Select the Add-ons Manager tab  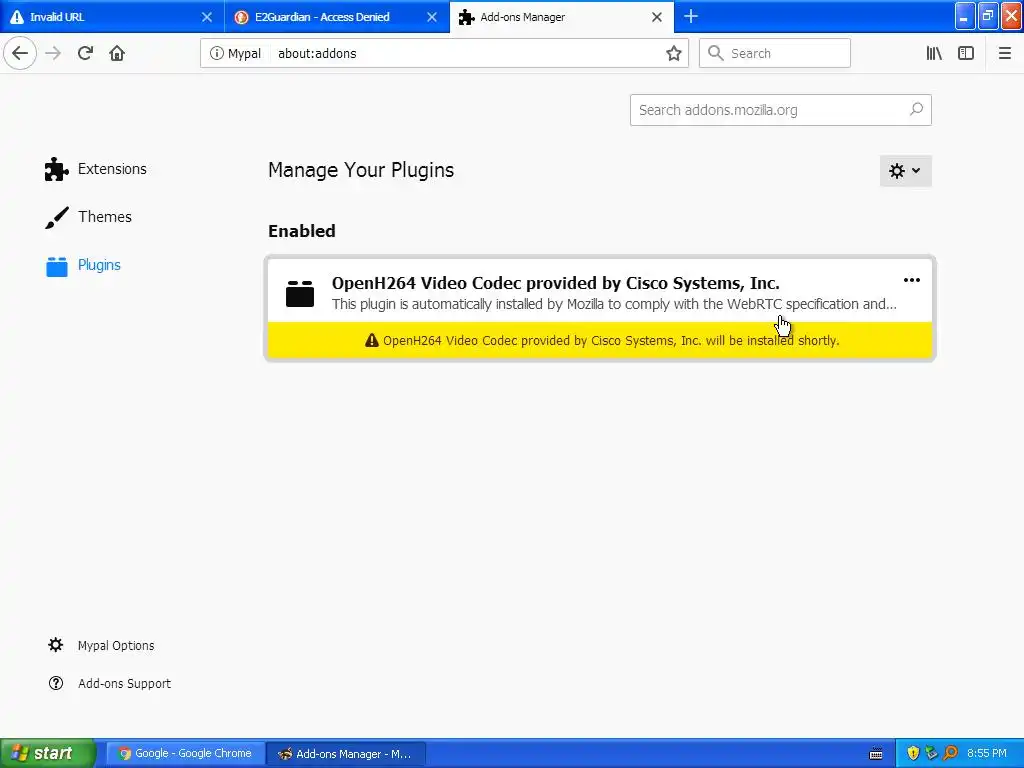(x=562, y=17)
